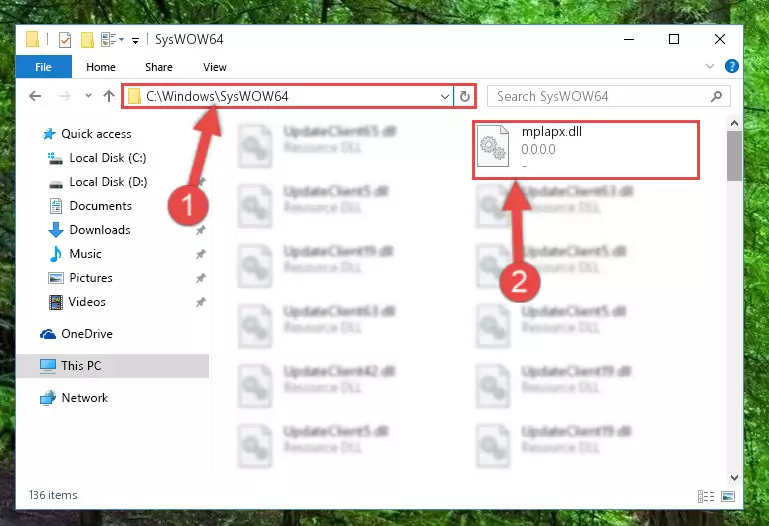Click the OneDrive cloud icon
Image resolution: width=769 pixels, height=526 pixels.
(x=48, y=334)
